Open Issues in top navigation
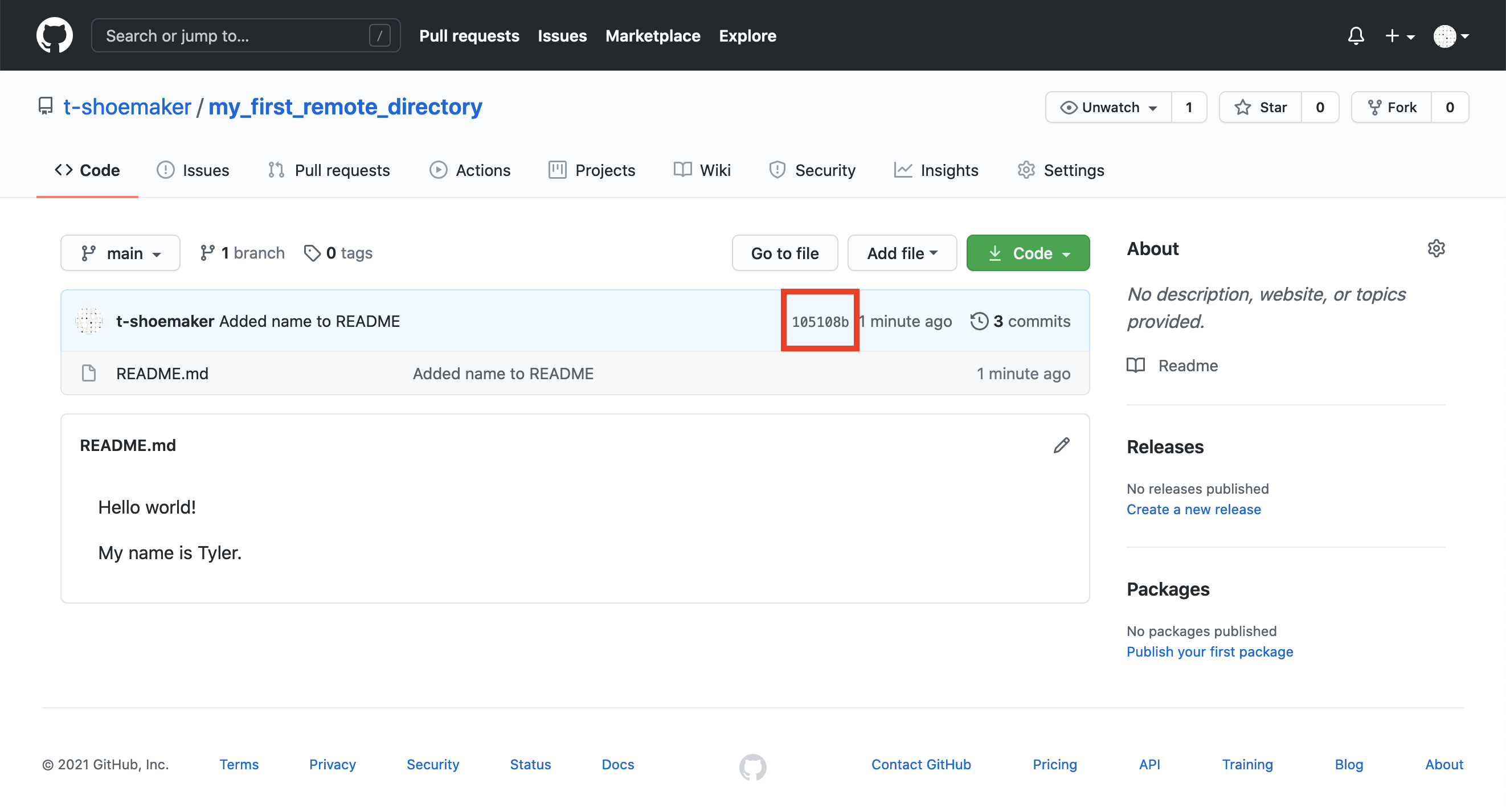 click(x=562, y=36)
